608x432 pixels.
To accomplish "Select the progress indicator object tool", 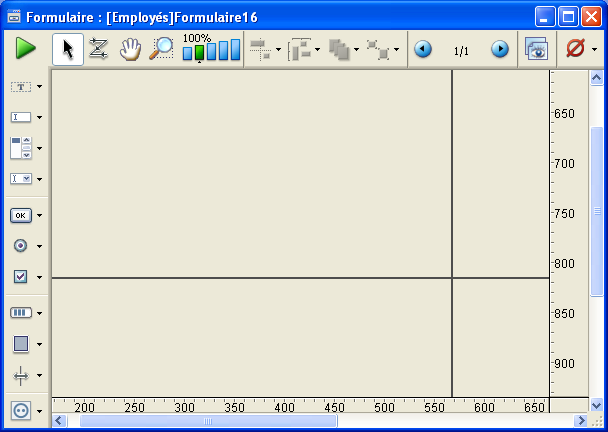I will tap(21, 312).
